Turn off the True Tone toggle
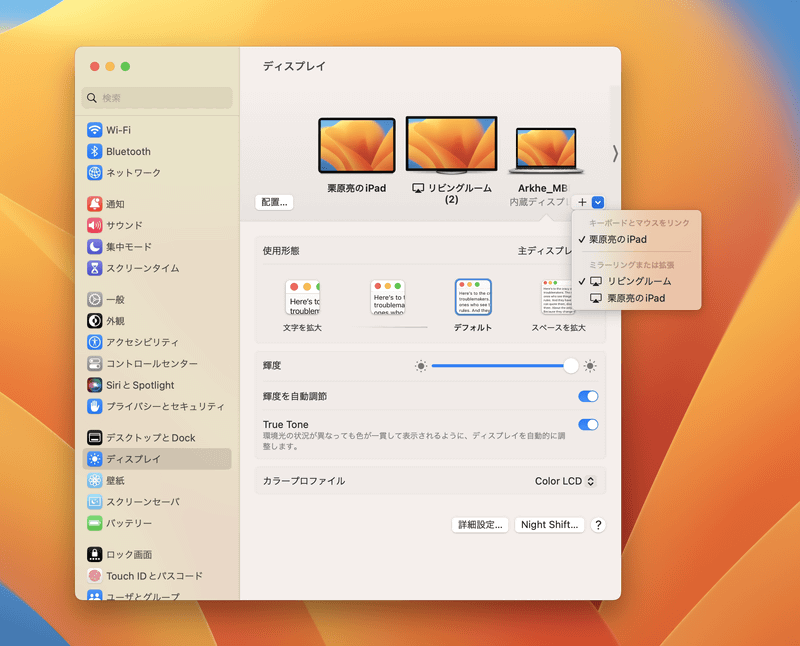This screenshot has height=646, width=800. tap(590, 425)
